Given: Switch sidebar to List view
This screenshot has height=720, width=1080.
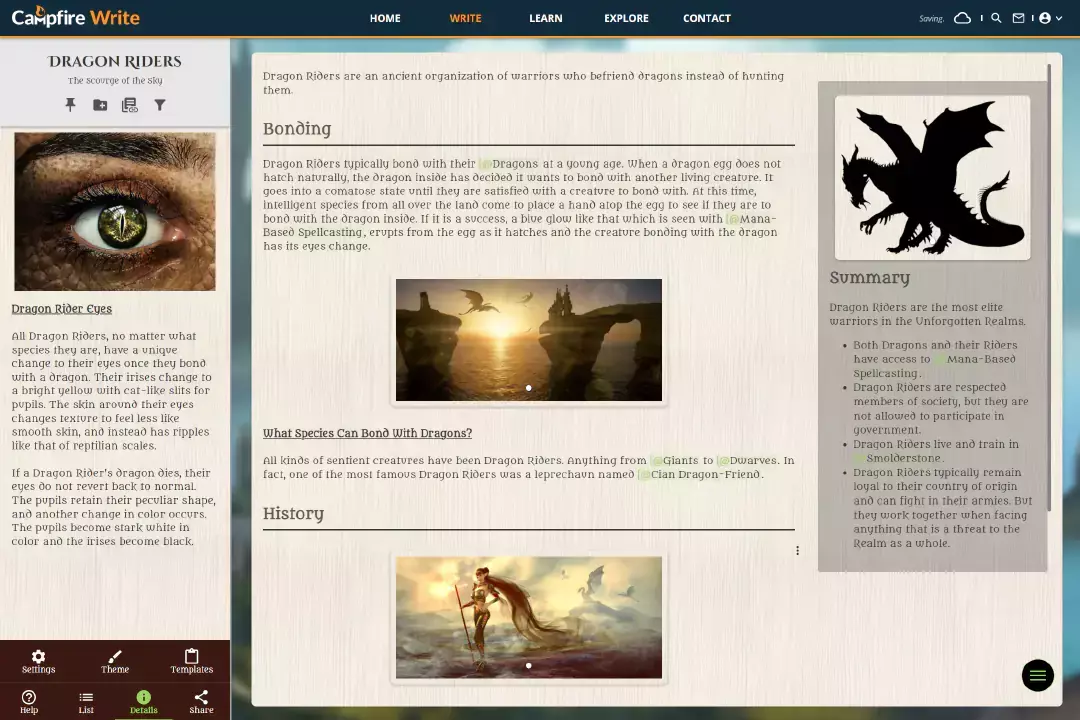Looking at the screenshot, I should coord(86,702).
